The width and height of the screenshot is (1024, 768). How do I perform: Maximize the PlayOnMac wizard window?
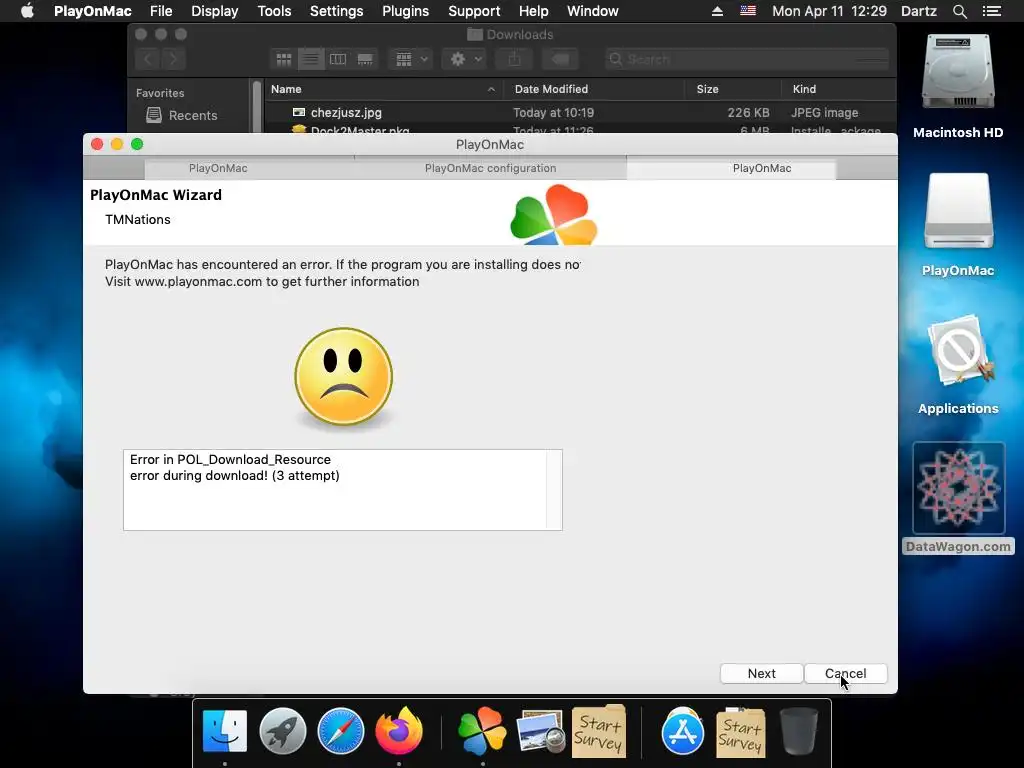click(137, 144)
